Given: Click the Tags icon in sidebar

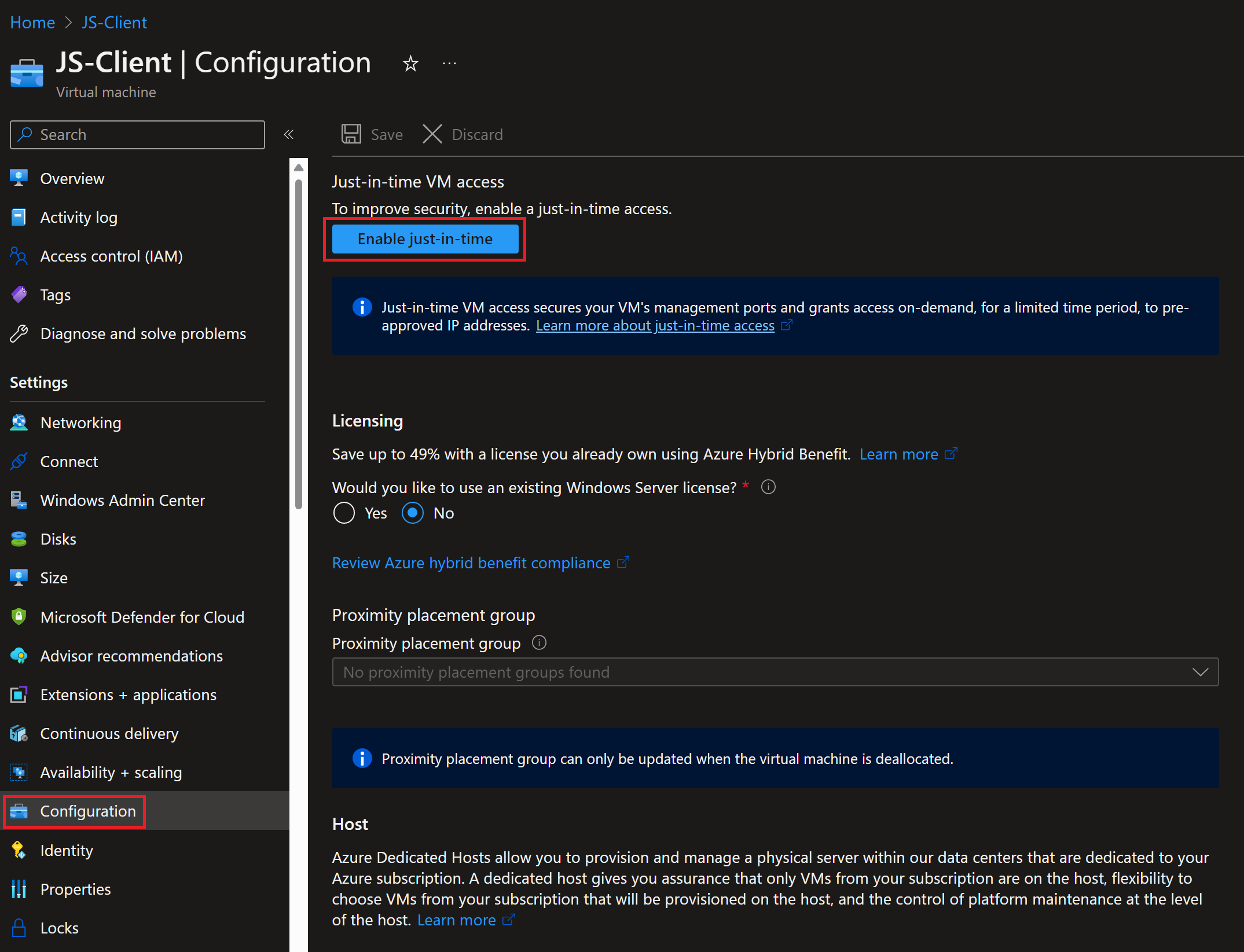Looking at the screenshot, I should coord(19,295).
